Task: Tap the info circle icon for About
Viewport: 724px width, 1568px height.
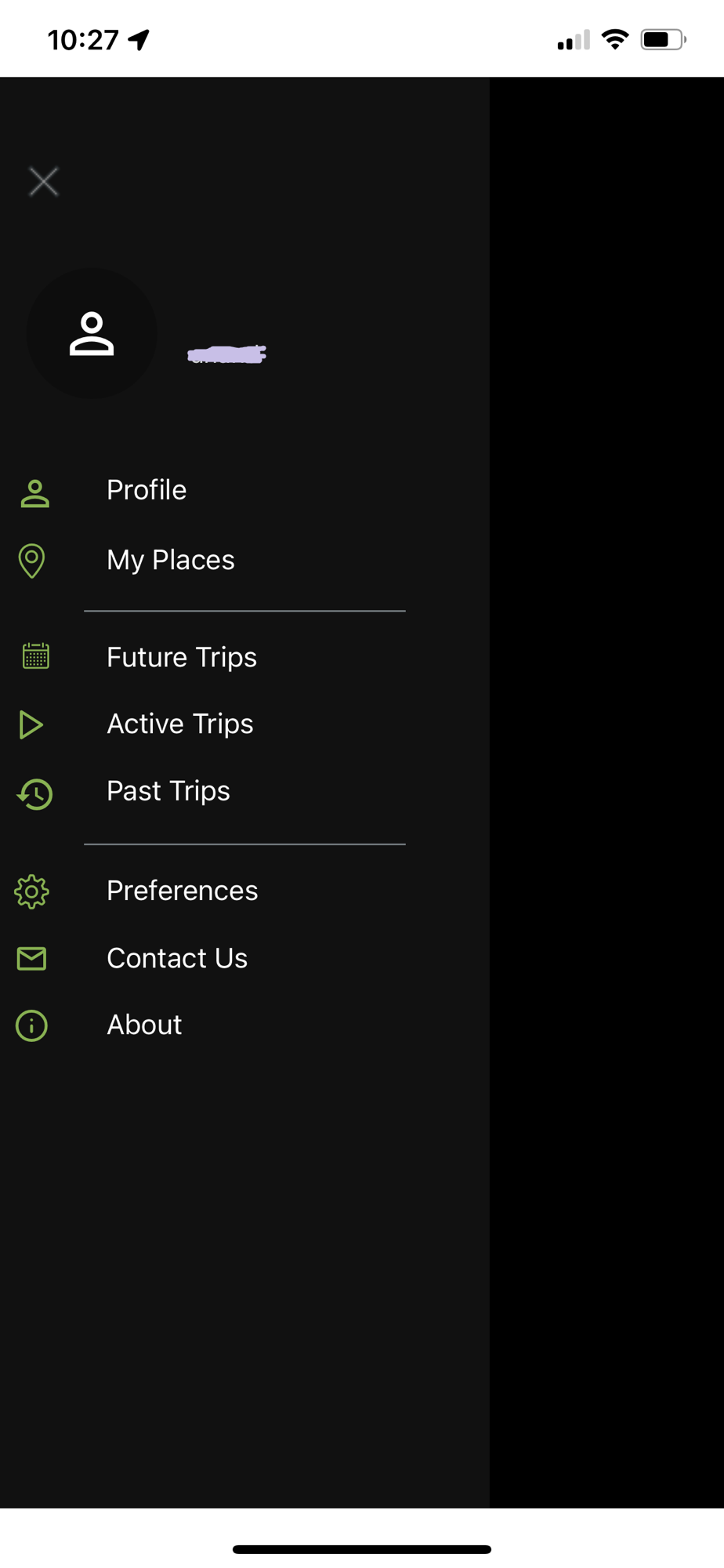Action: pyautogui.click(x=31, y=1025)
